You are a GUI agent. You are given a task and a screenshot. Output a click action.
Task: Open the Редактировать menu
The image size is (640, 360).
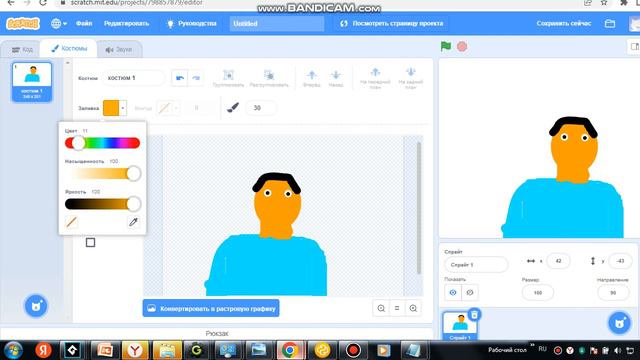tap(126, 23)
